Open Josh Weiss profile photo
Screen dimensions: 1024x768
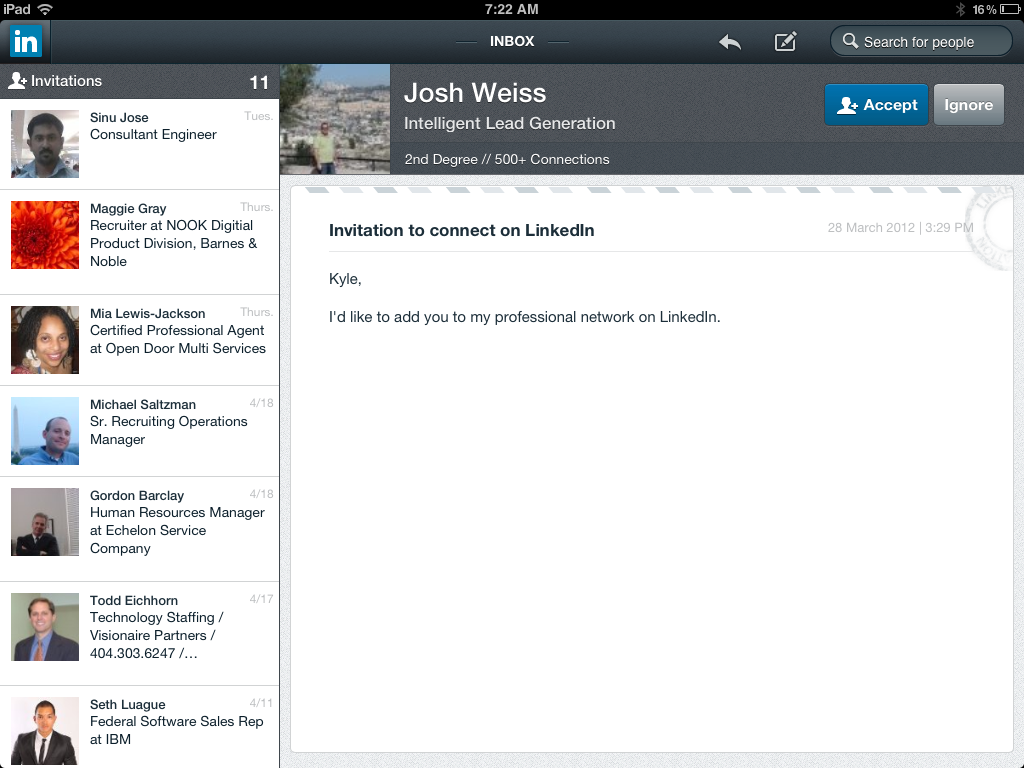pyautogui.click(x=335, y=119)
